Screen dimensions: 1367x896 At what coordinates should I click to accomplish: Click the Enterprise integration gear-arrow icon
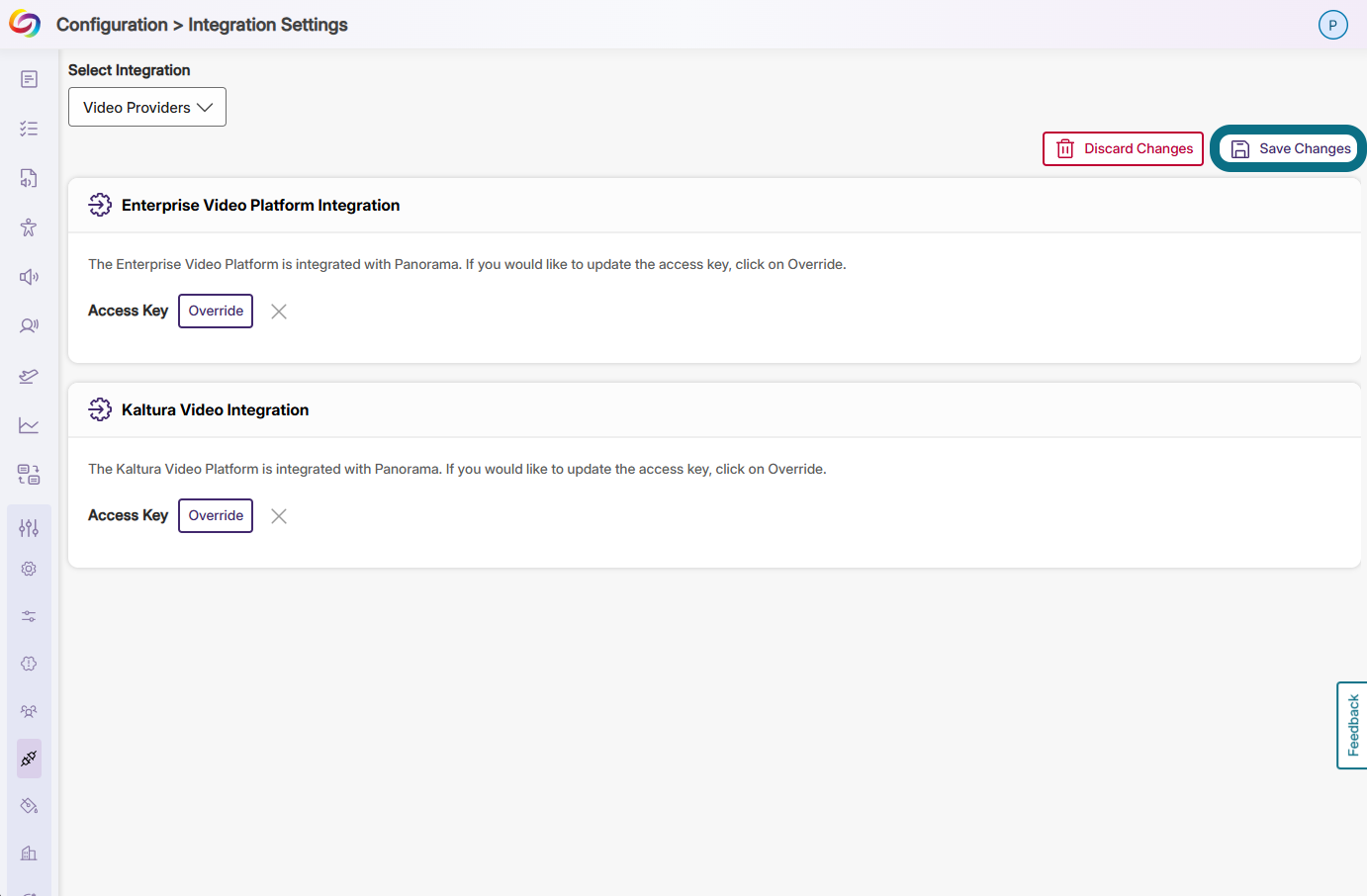click(x=100, y=205)
